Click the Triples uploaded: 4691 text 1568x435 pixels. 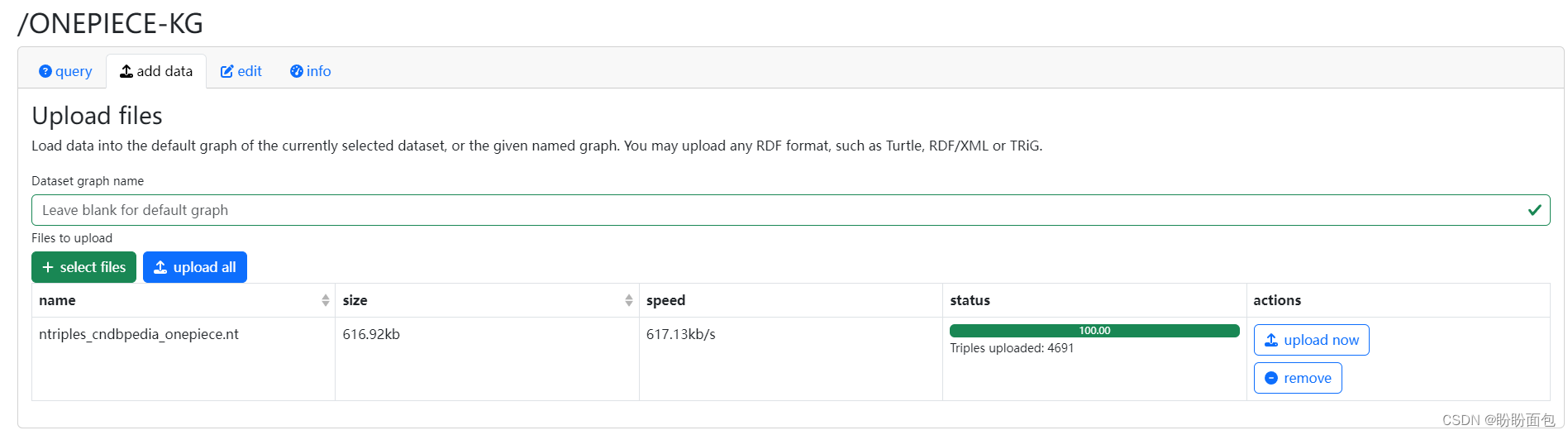[1012, 348]
